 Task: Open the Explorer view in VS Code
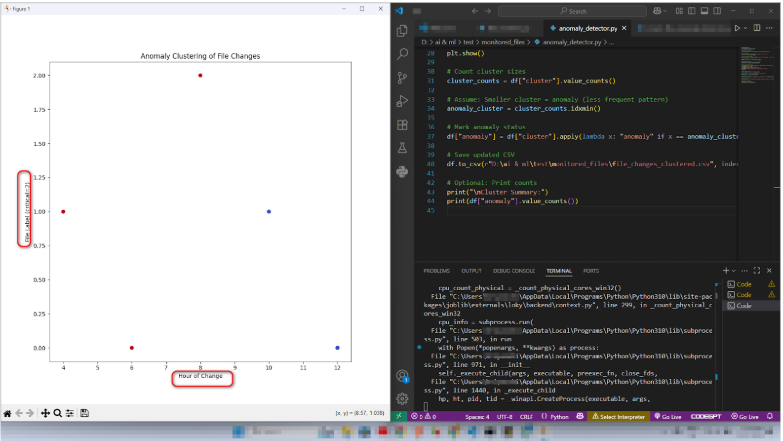point(402,31)
